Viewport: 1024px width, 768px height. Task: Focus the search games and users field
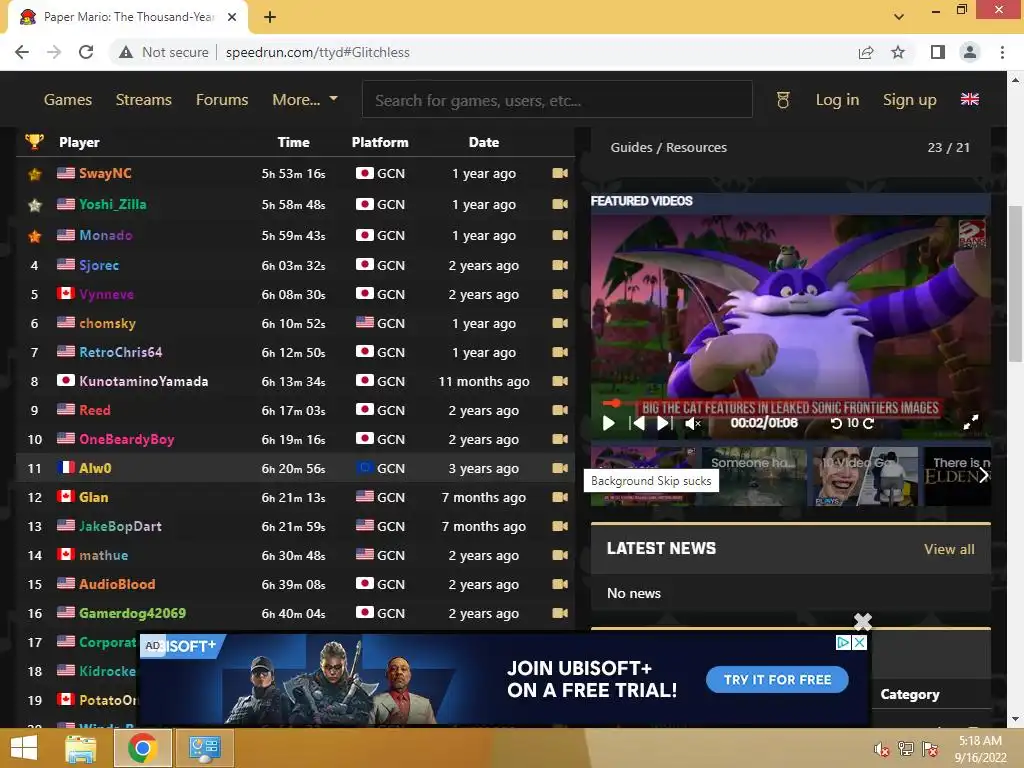557,99
